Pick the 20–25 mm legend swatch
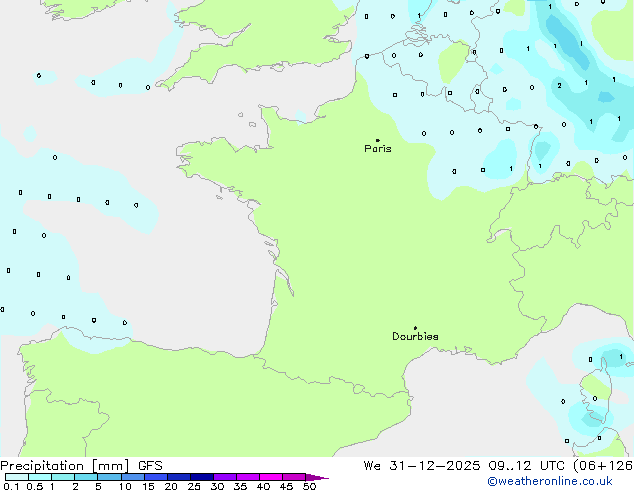The width and height of the screenshot is (634, 490). tap(179, 477)
